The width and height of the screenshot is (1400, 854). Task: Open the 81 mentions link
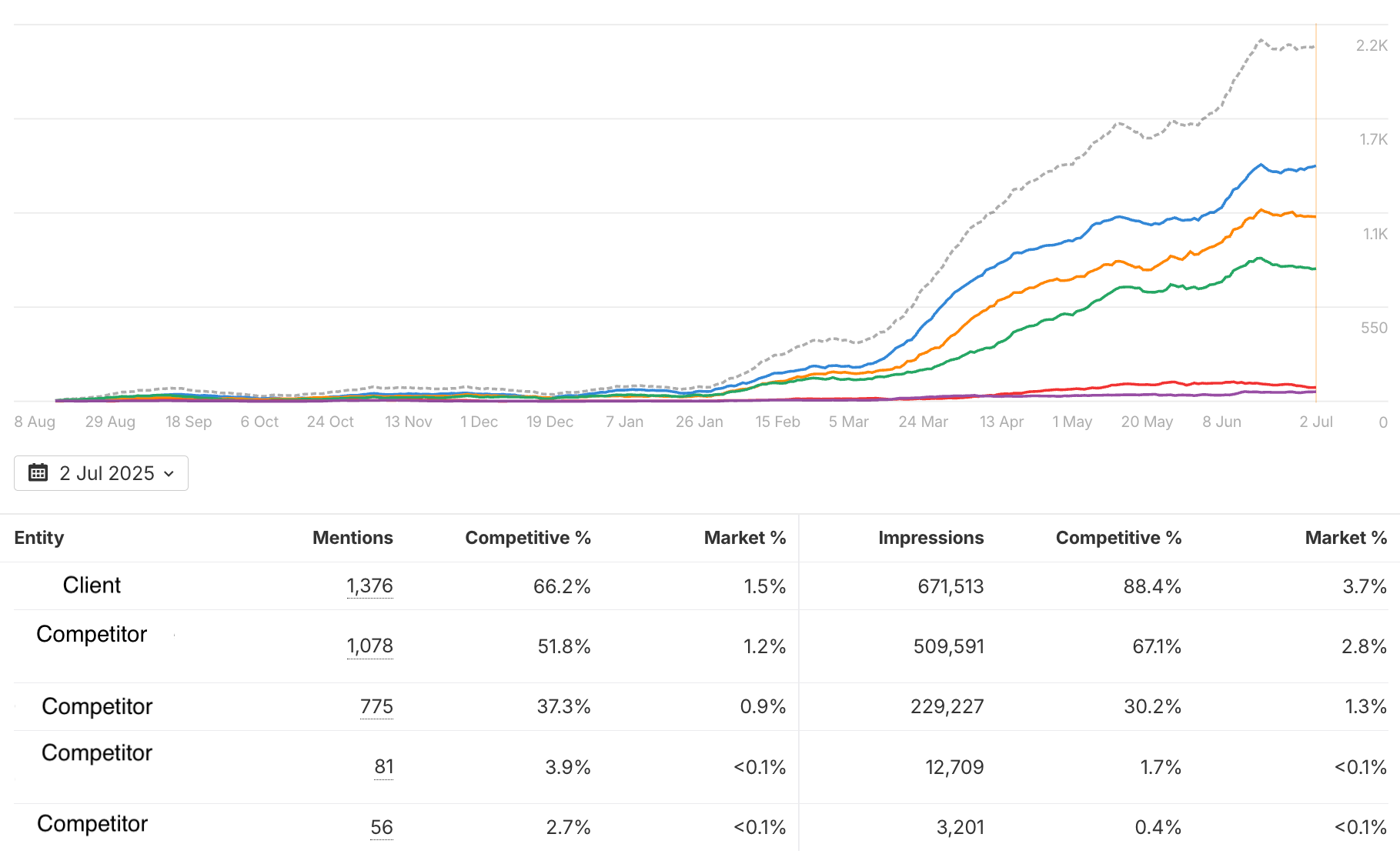[x=383, y=767]
